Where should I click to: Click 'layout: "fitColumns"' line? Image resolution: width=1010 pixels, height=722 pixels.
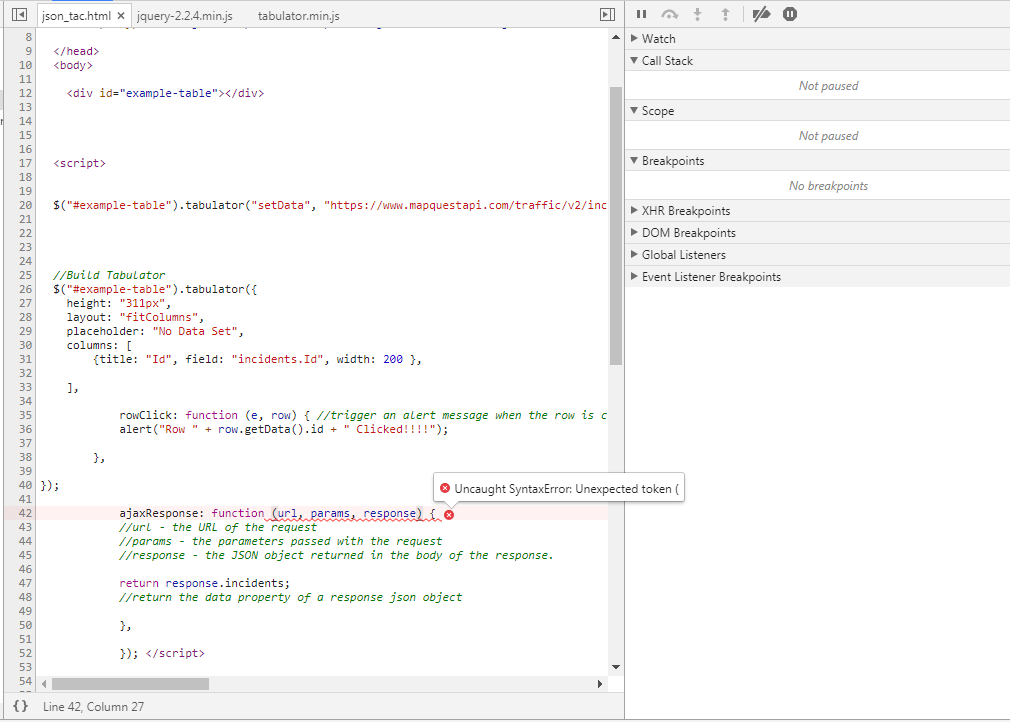[x=135, y=317]
